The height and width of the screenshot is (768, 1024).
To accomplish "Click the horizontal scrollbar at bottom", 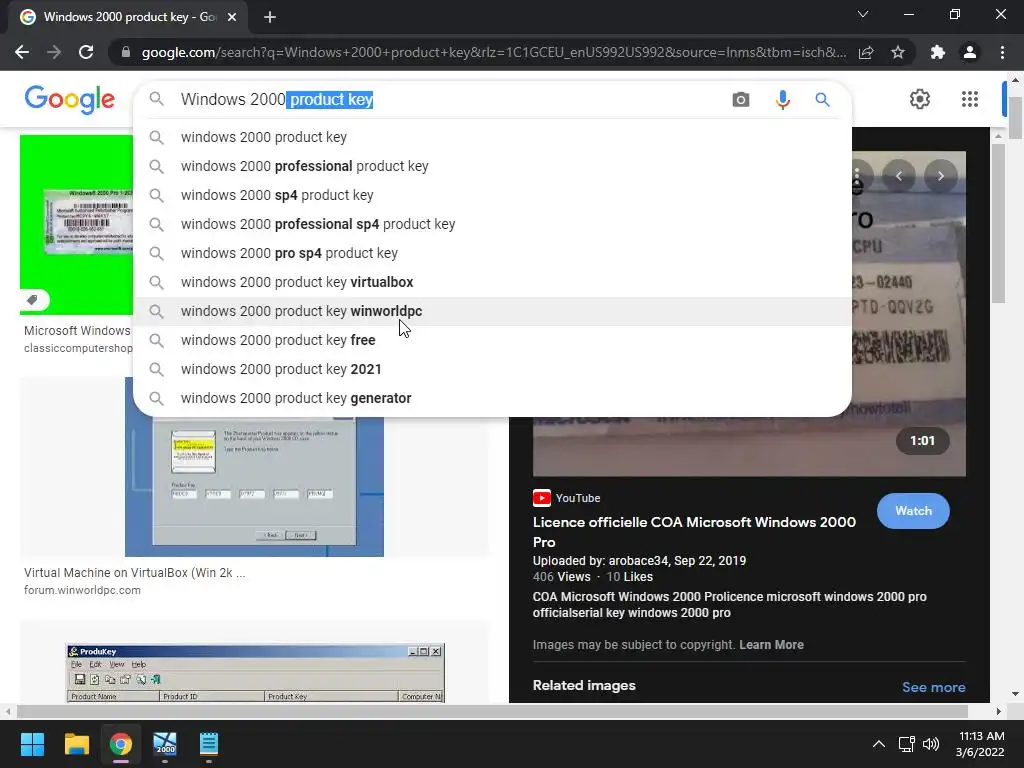I will point(492,711).
